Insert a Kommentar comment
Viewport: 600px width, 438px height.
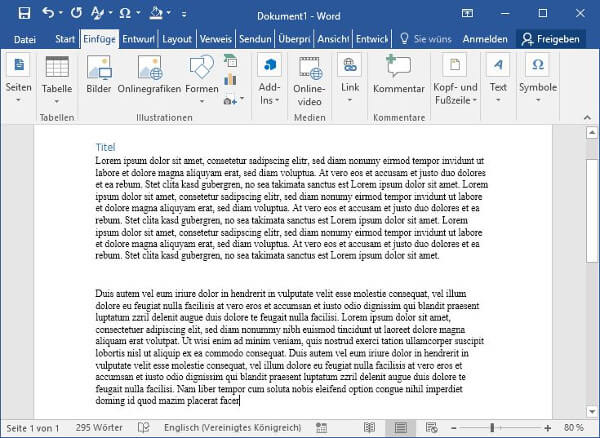point(399,75)
